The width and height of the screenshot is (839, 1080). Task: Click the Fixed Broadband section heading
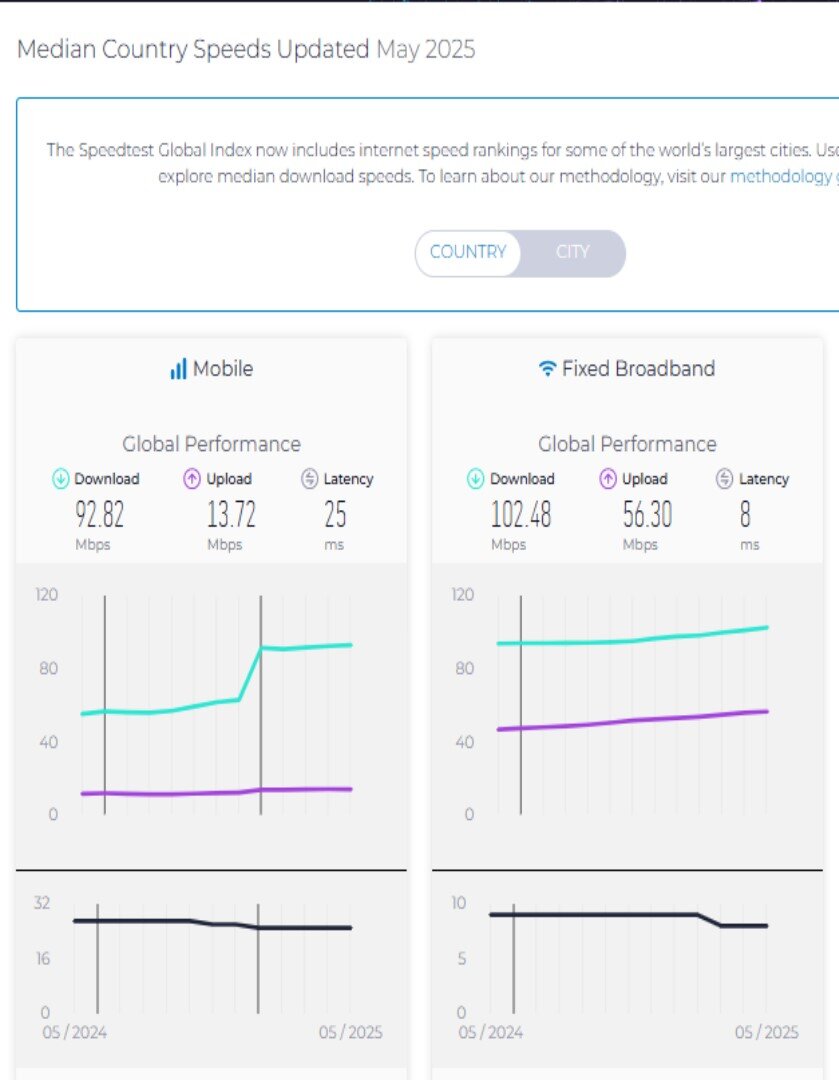(x=638, y=369)
